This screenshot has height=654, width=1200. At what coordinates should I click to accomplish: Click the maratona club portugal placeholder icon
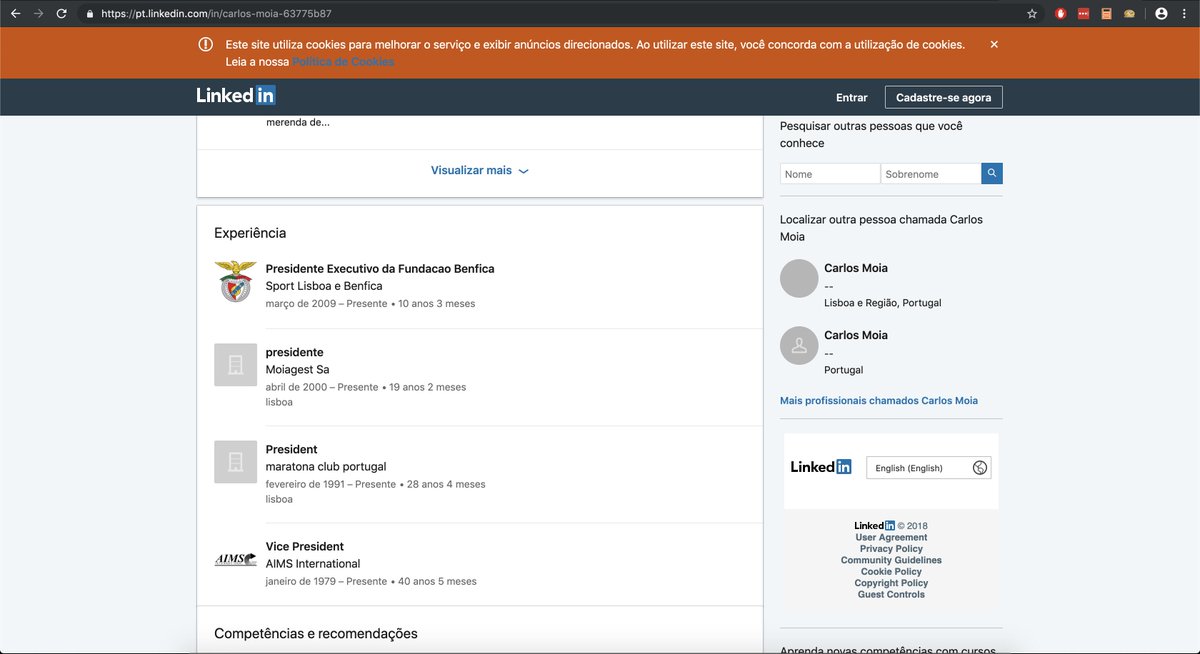[235, 462]
